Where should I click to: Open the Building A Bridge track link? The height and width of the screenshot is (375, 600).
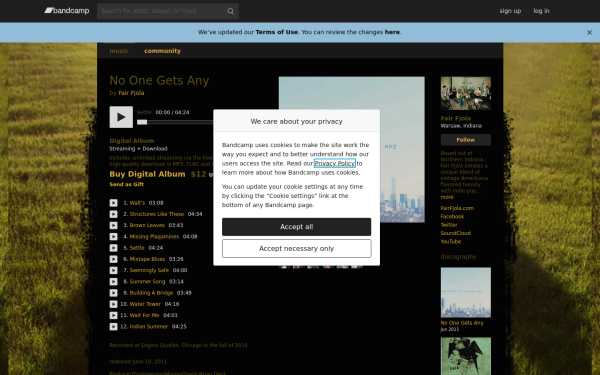click(x=151, y=293)
